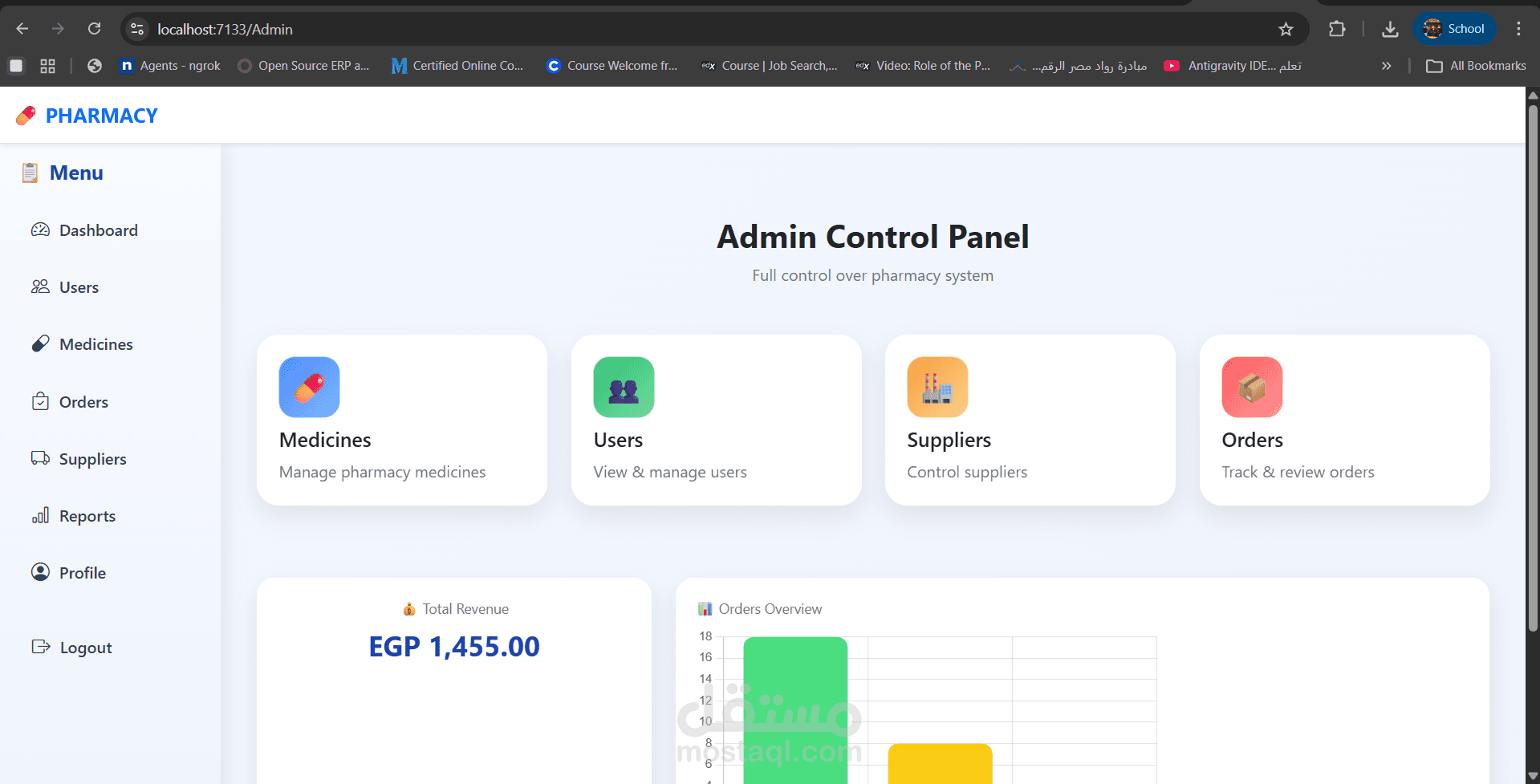Select the Dashboard speedometer icon in sidebar
The image size is (1540, 784).
click(39, 230)
